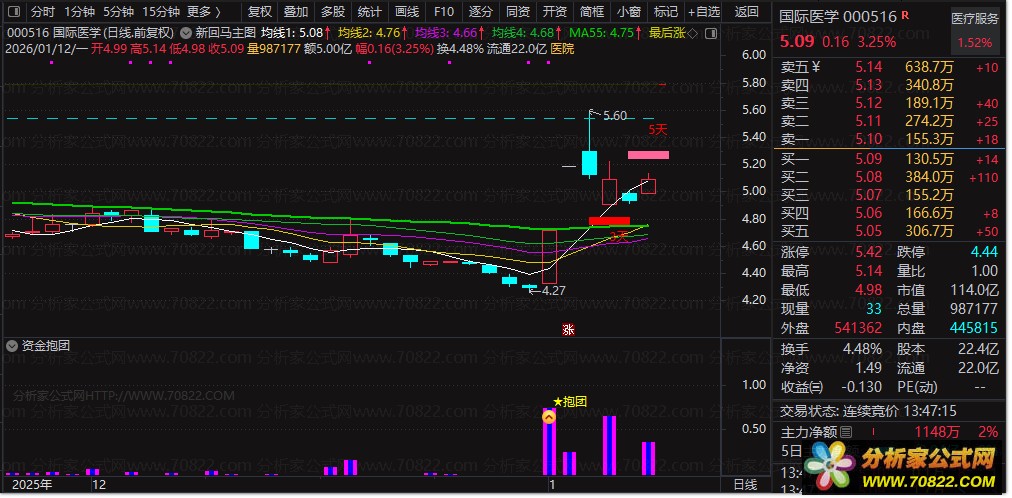Click the 均线4: 4.68 indicator value

(527, 32)
